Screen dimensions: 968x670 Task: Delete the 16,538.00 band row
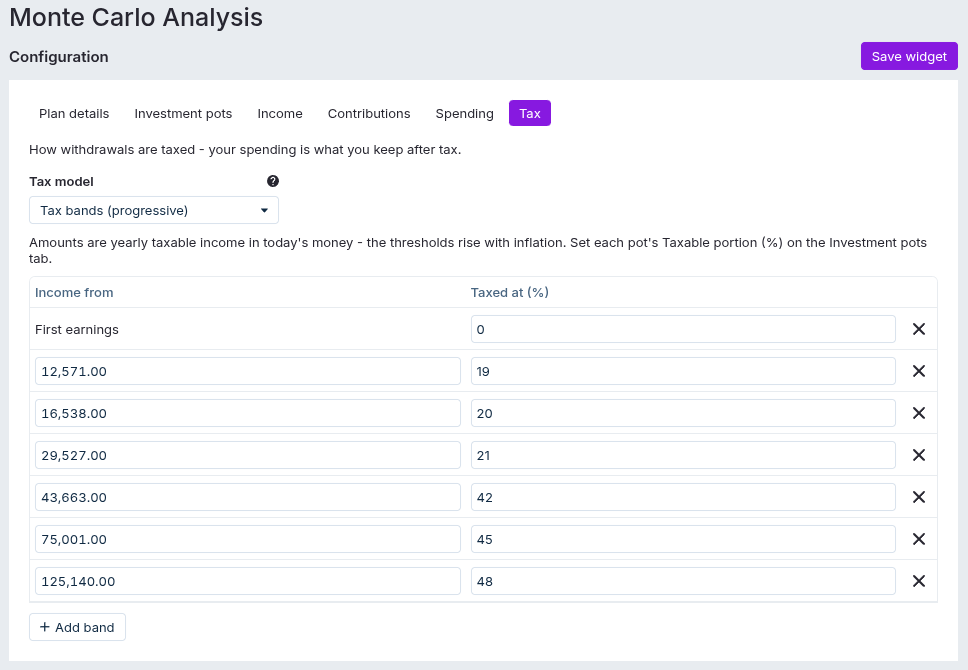pyautogui.click(x=919, y=413)
